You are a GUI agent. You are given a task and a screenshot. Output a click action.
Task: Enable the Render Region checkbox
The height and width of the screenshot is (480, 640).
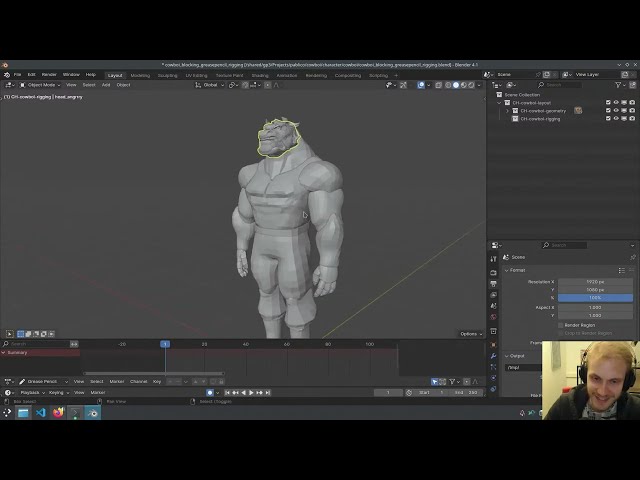[x=561, y=325]
